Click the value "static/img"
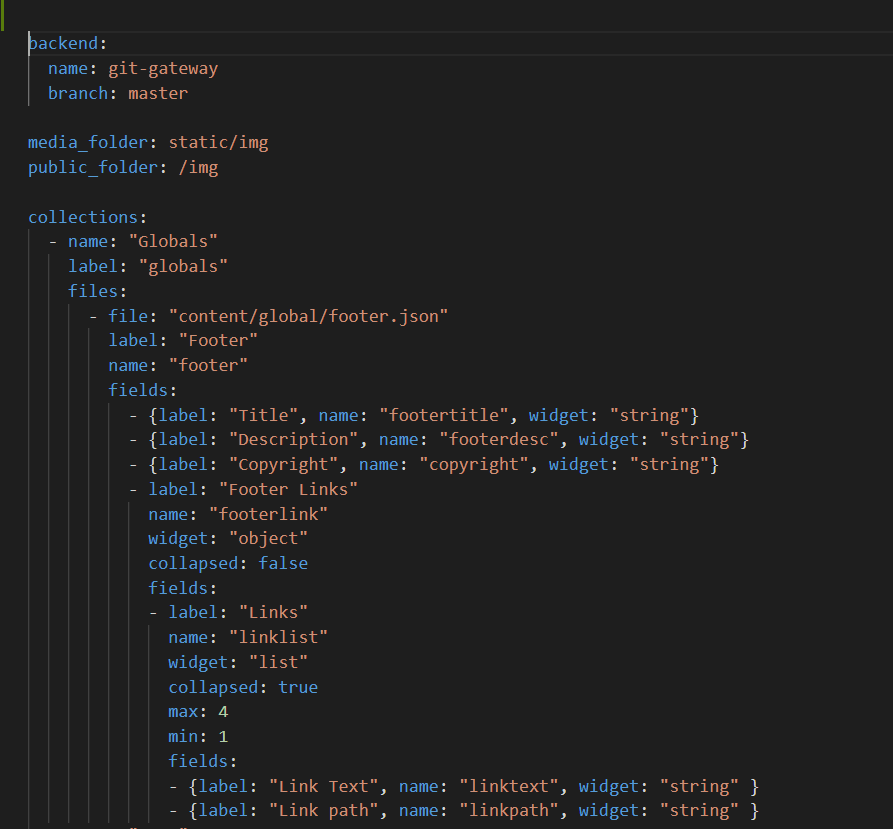The image size is (893, 829). point(218,143)
